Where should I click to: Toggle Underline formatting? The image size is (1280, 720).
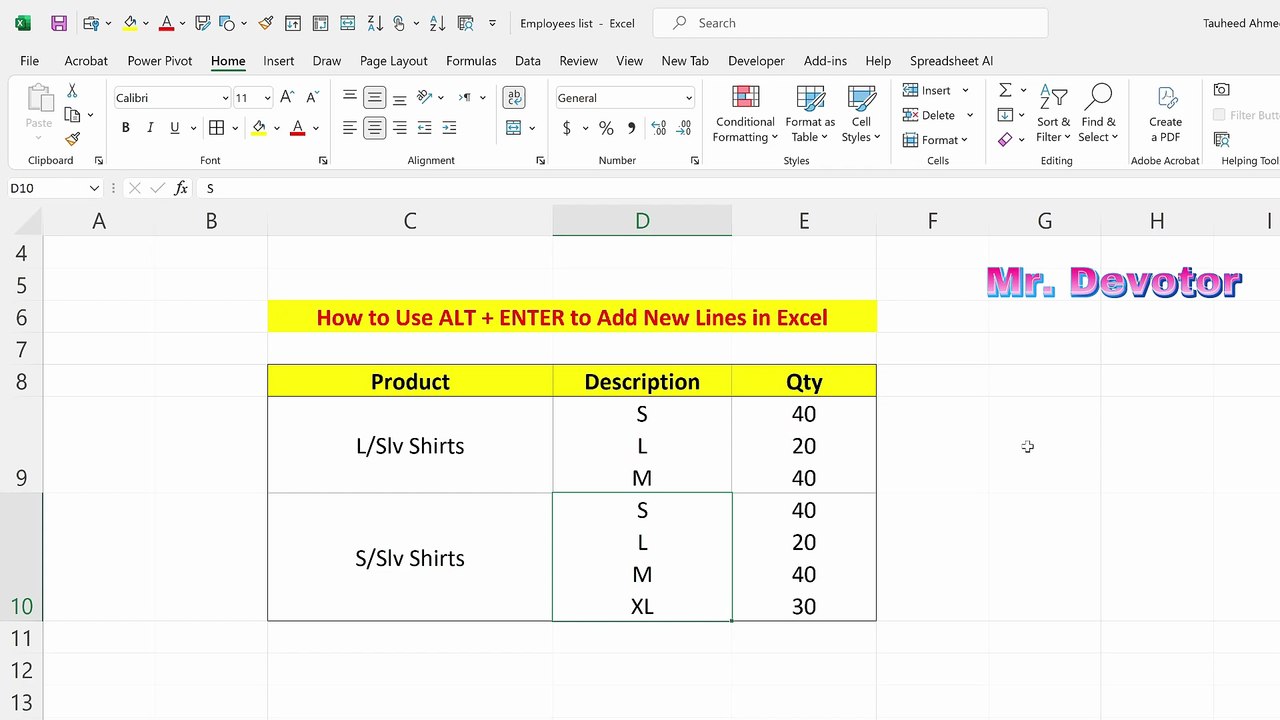pos(175,127)
